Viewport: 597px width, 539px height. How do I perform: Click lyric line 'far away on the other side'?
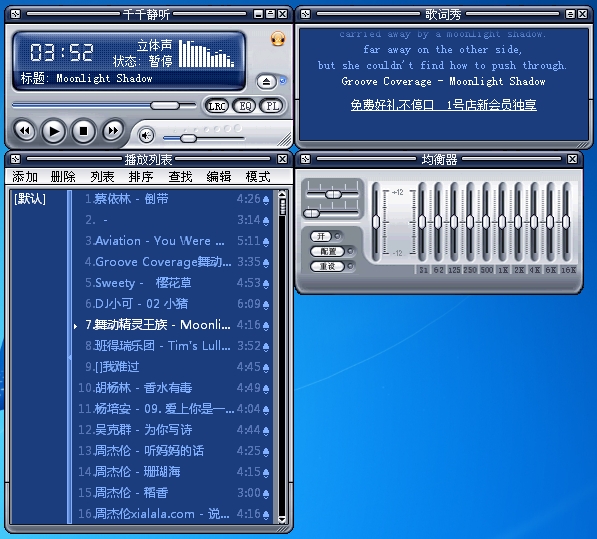tap(442, 49)
